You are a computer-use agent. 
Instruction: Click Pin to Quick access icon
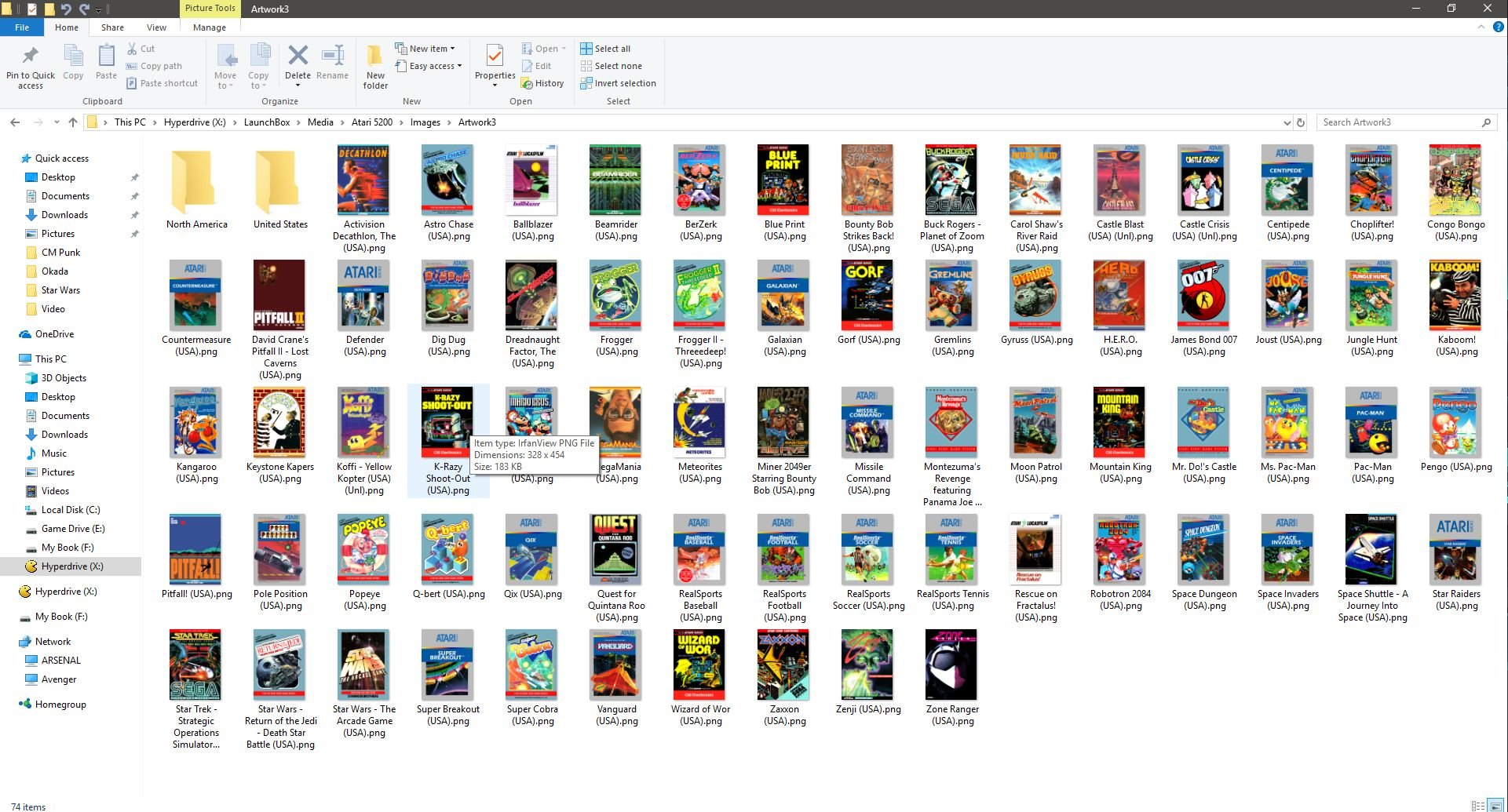(31, 56)
